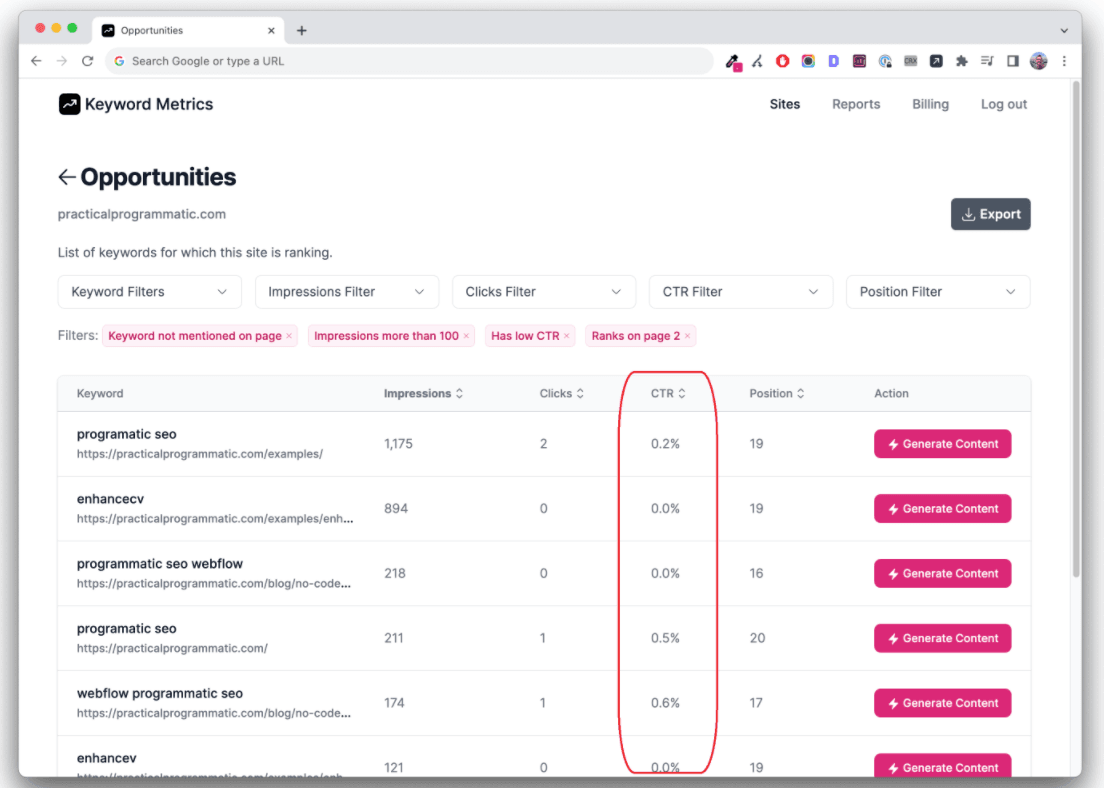Viewport: 1104px width, 788px height.
Task: Click the 1,175 impressions value
Action: coord(398,444)
